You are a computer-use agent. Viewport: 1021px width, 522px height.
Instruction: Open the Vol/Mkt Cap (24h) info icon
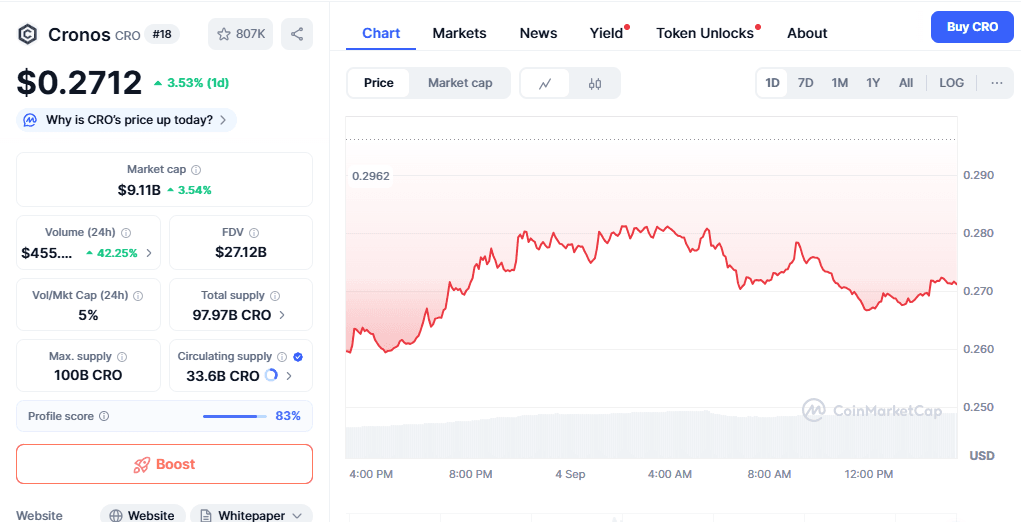tap(138, 295)
